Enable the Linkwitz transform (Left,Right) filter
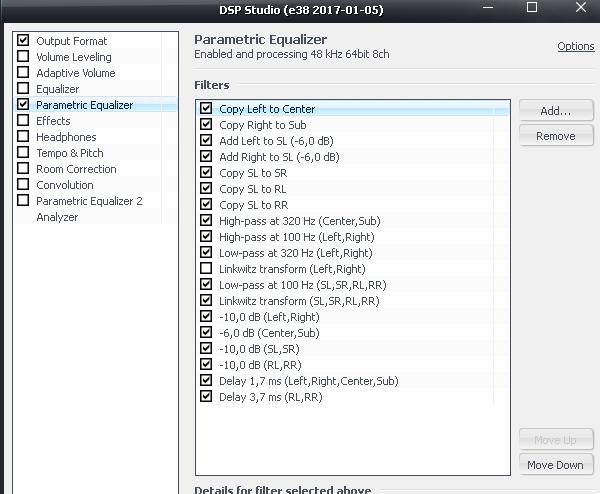The width and height of the screenshot is (600, 494). [x=206, y=269]
